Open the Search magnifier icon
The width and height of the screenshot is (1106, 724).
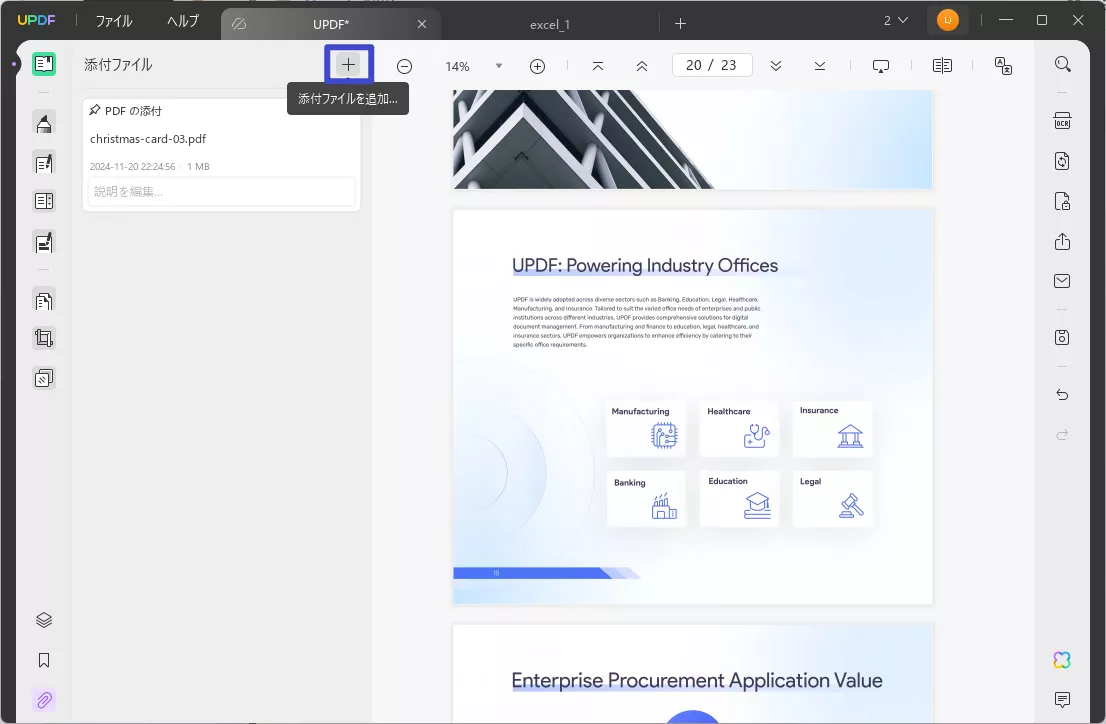pos(1062,64)
